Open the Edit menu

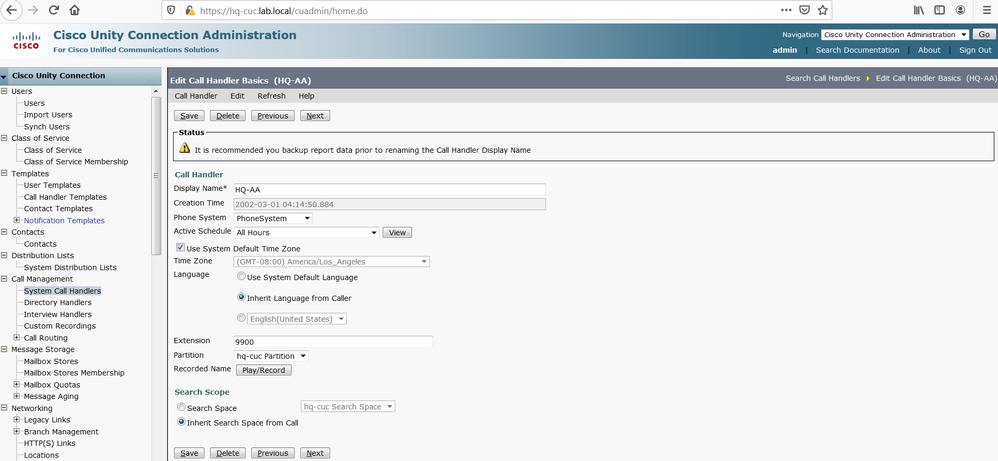click(237, 96)
